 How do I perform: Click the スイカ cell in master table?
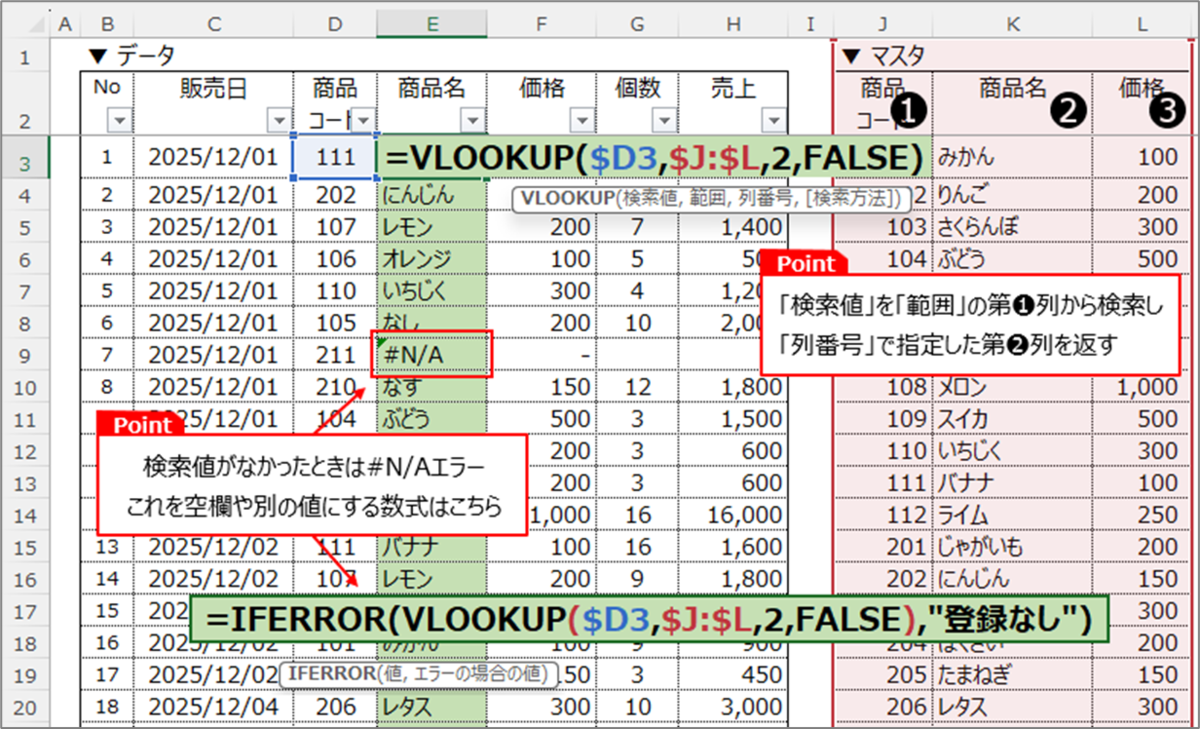tap(1013, 418)
